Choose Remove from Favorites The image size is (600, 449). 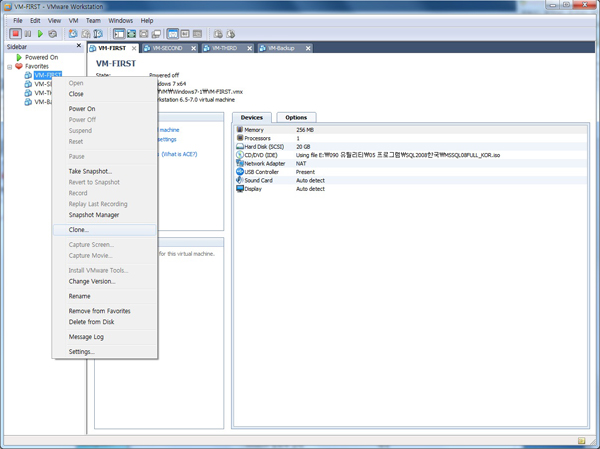pos(104,311)
